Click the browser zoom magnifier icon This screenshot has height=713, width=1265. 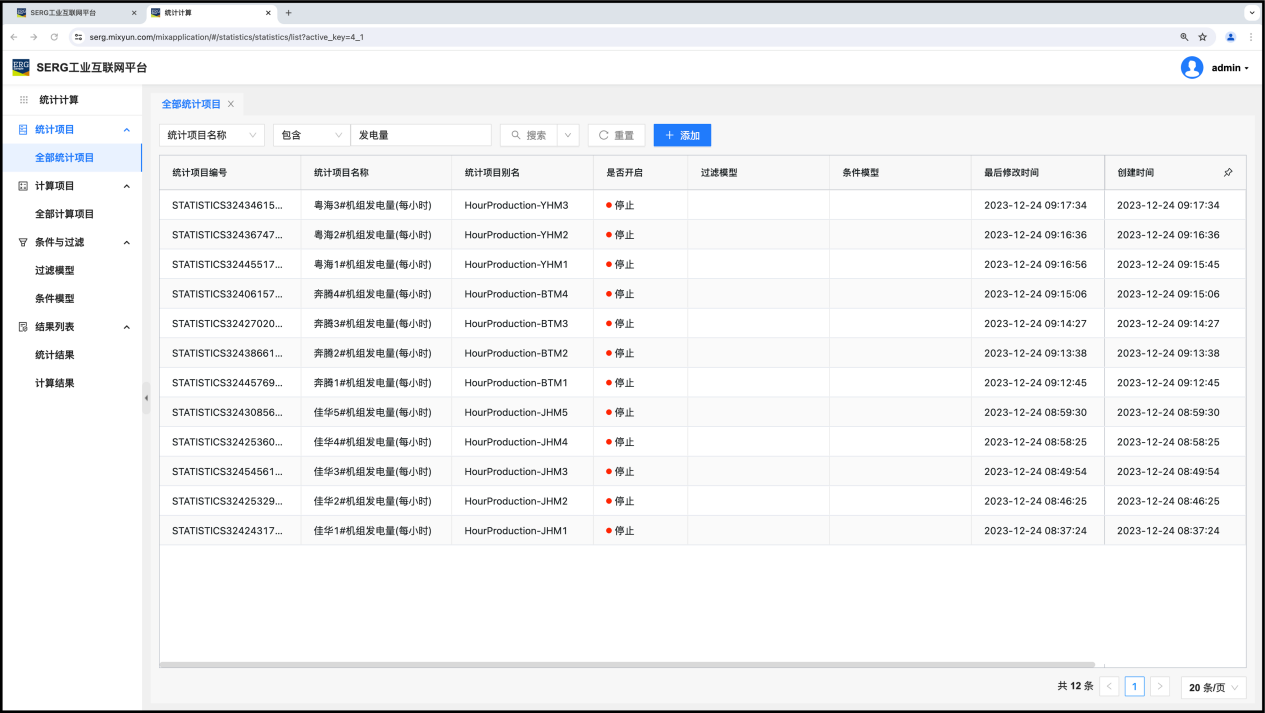tap(1184, 37)
